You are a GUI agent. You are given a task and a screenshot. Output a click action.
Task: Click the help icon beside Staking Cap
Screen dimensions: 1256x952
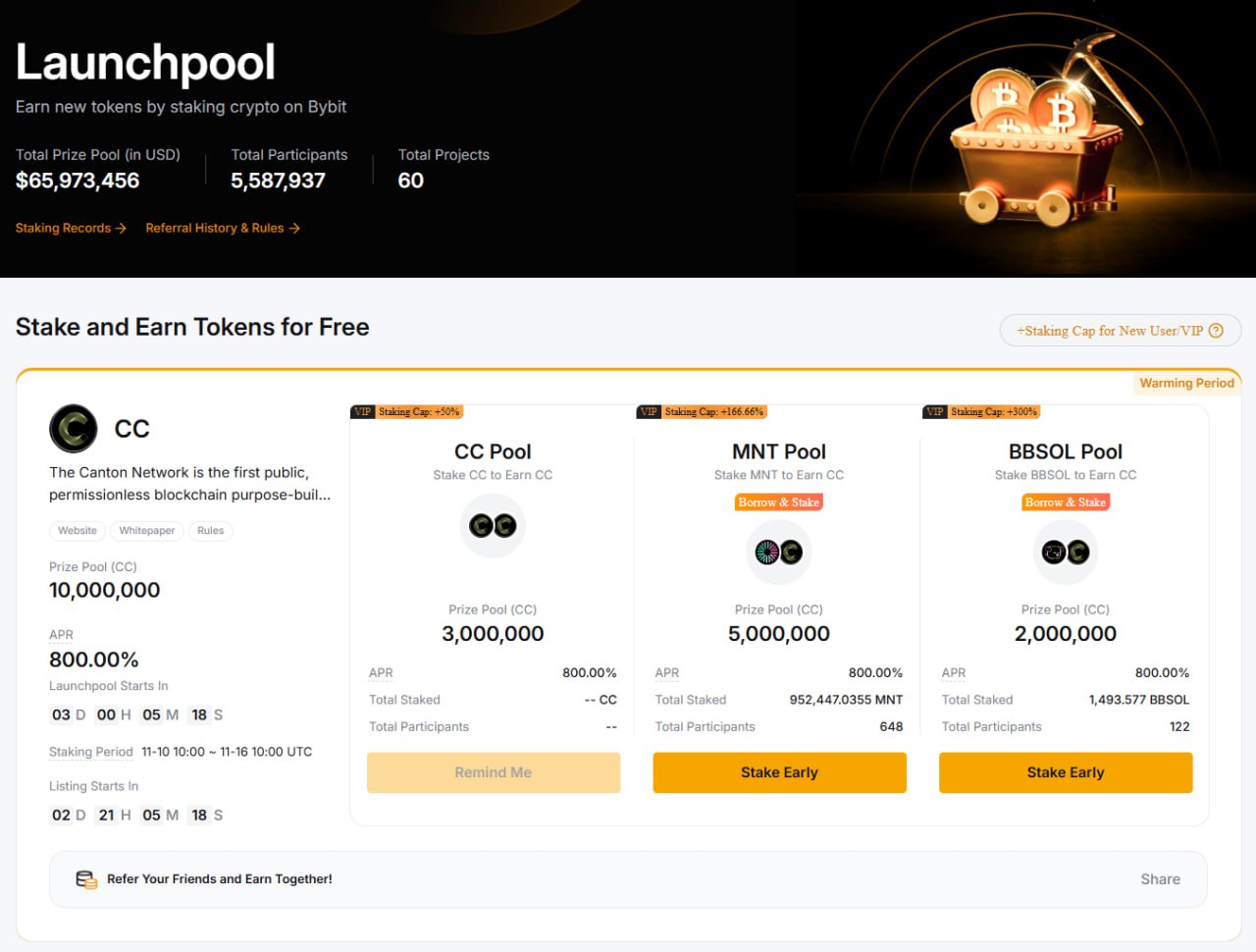[x=1216, y=331]
